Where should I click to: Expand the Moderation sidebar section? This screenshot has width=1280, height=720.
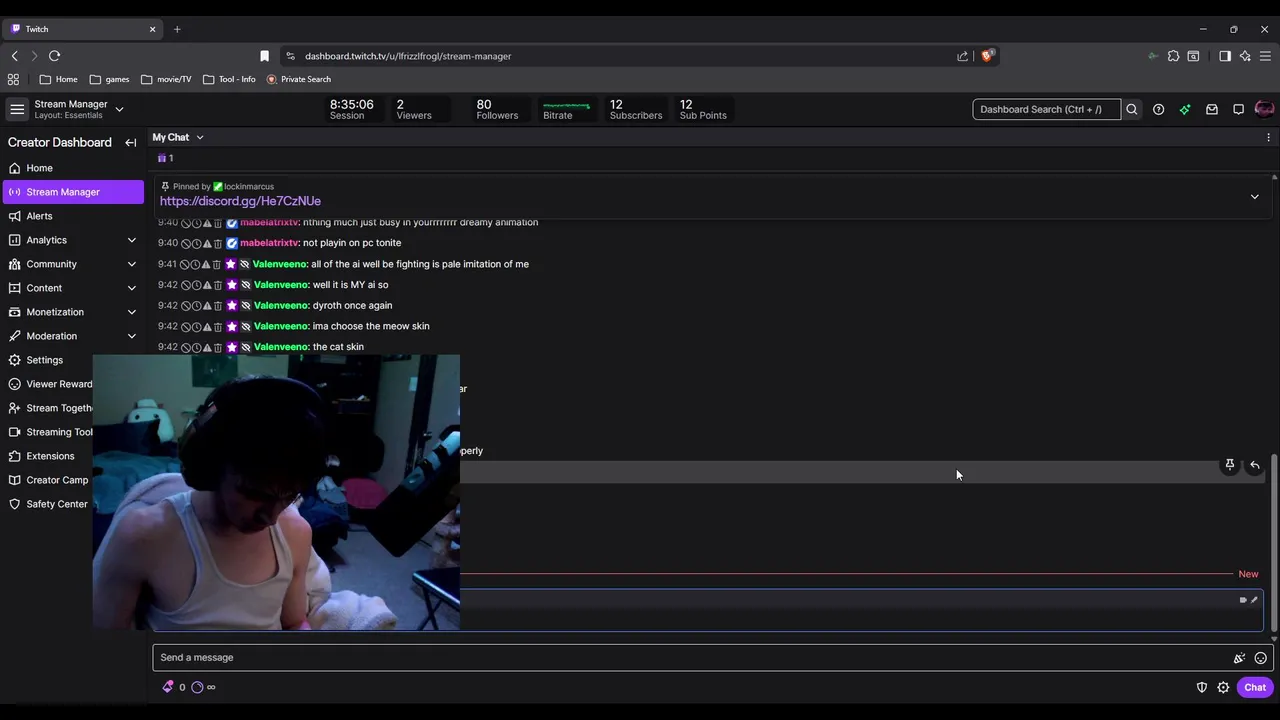131,336
